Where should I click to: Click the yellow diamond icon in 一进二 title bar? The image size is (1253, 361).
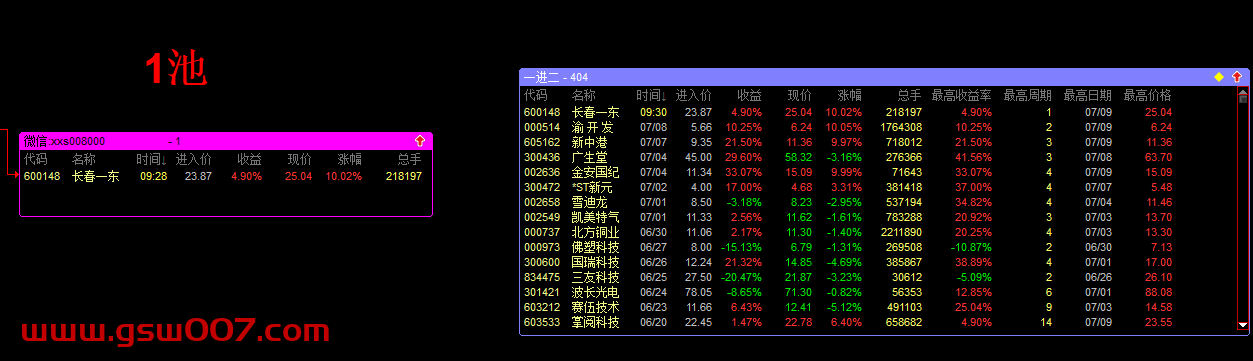(x=1218, y=77)
